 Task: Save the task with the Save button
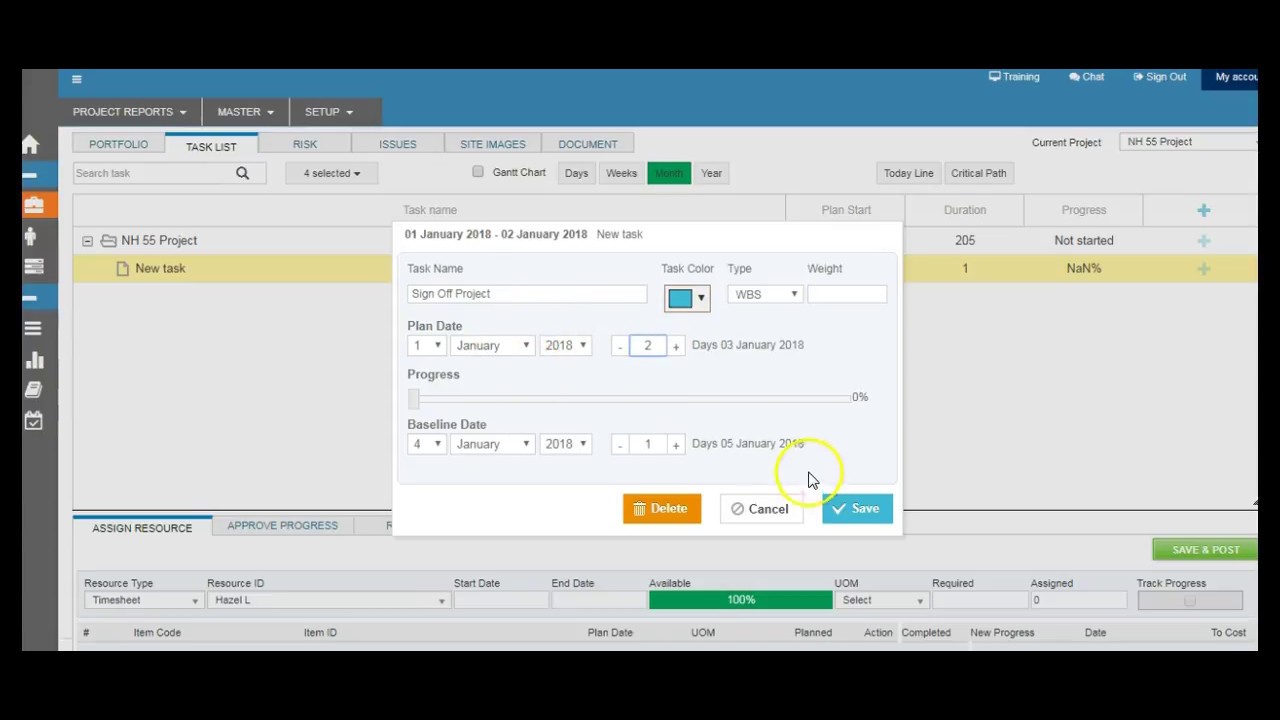tap(857, 509)
